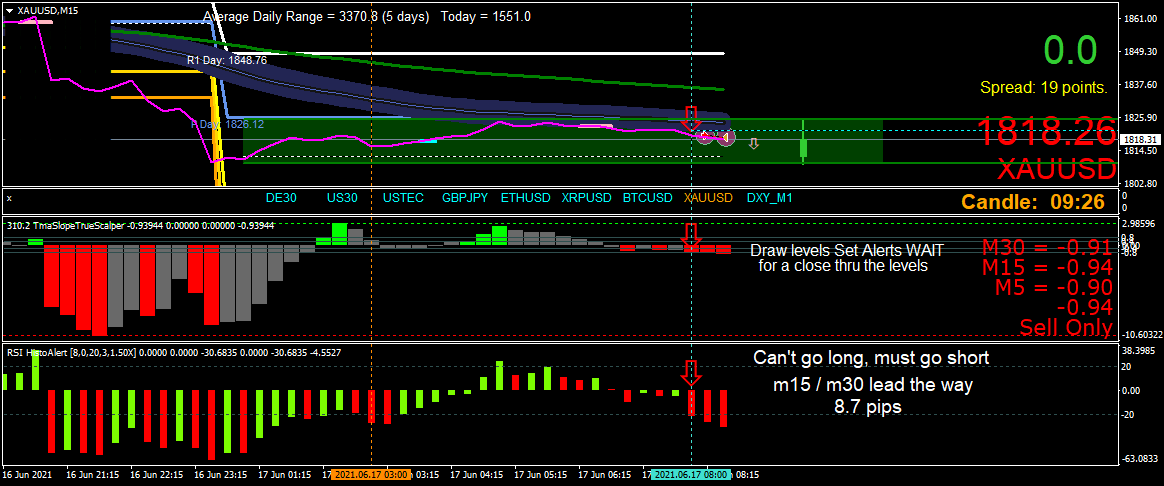Image resolution: width=1164 pixels, height=486 pixels.
Task: Select the green candle at chart right
Action: [803, 141]
